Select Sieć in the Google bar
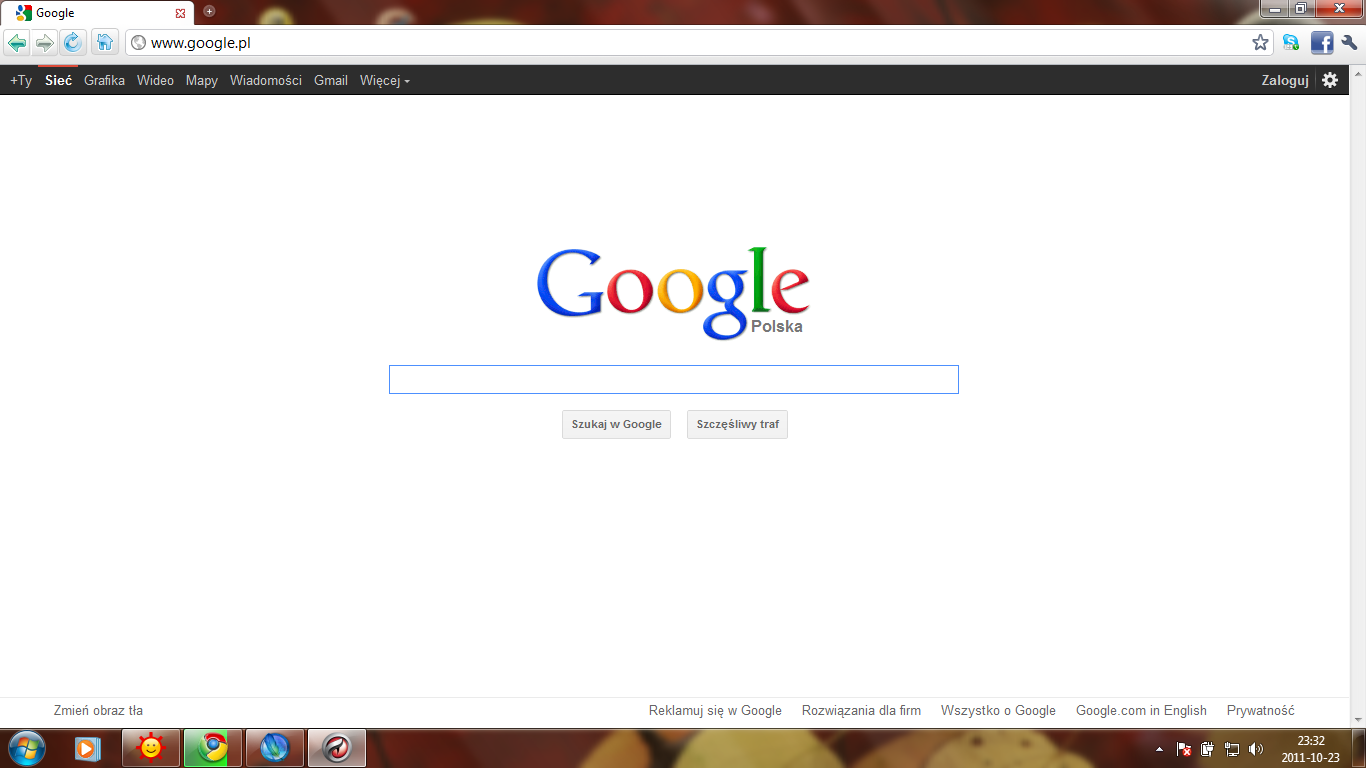The image size is (1366, 768). [x=59, y=81]
